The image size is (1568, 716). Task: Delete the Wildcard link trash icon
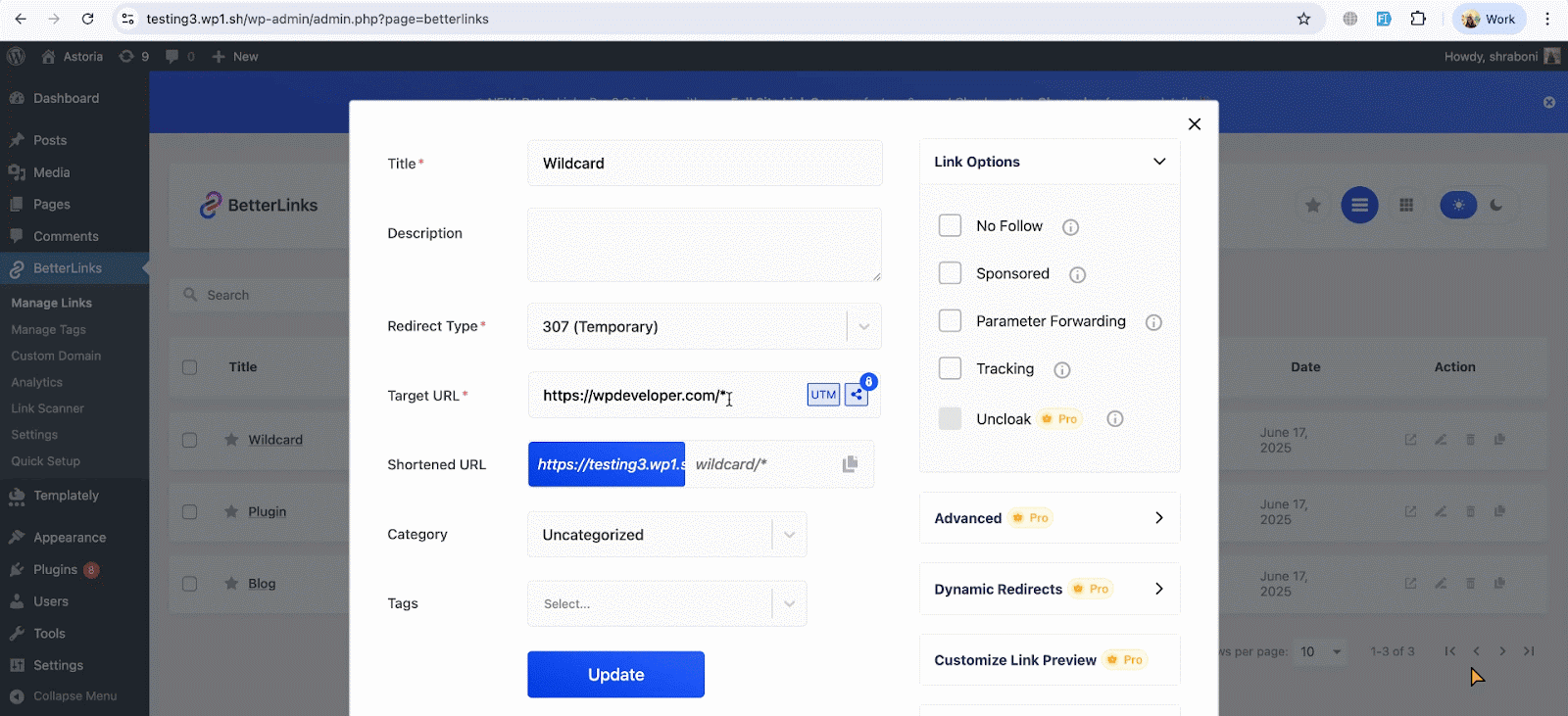(1470, 440)
